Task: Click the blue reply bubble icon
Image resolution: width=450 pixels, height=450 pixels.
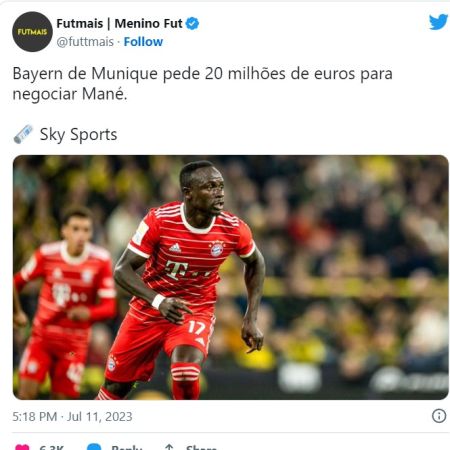Action: coord(94,447)
